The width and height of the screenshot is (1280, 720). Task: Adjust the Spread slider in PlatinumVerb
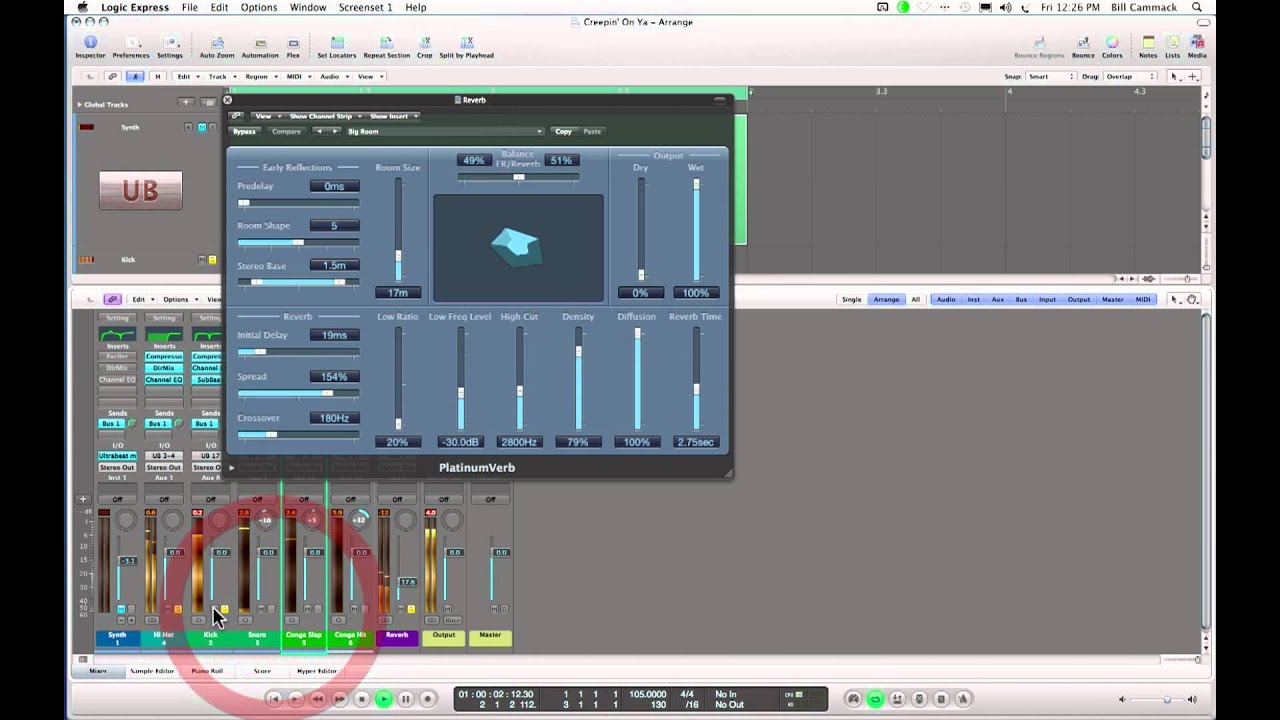(298, 393)
